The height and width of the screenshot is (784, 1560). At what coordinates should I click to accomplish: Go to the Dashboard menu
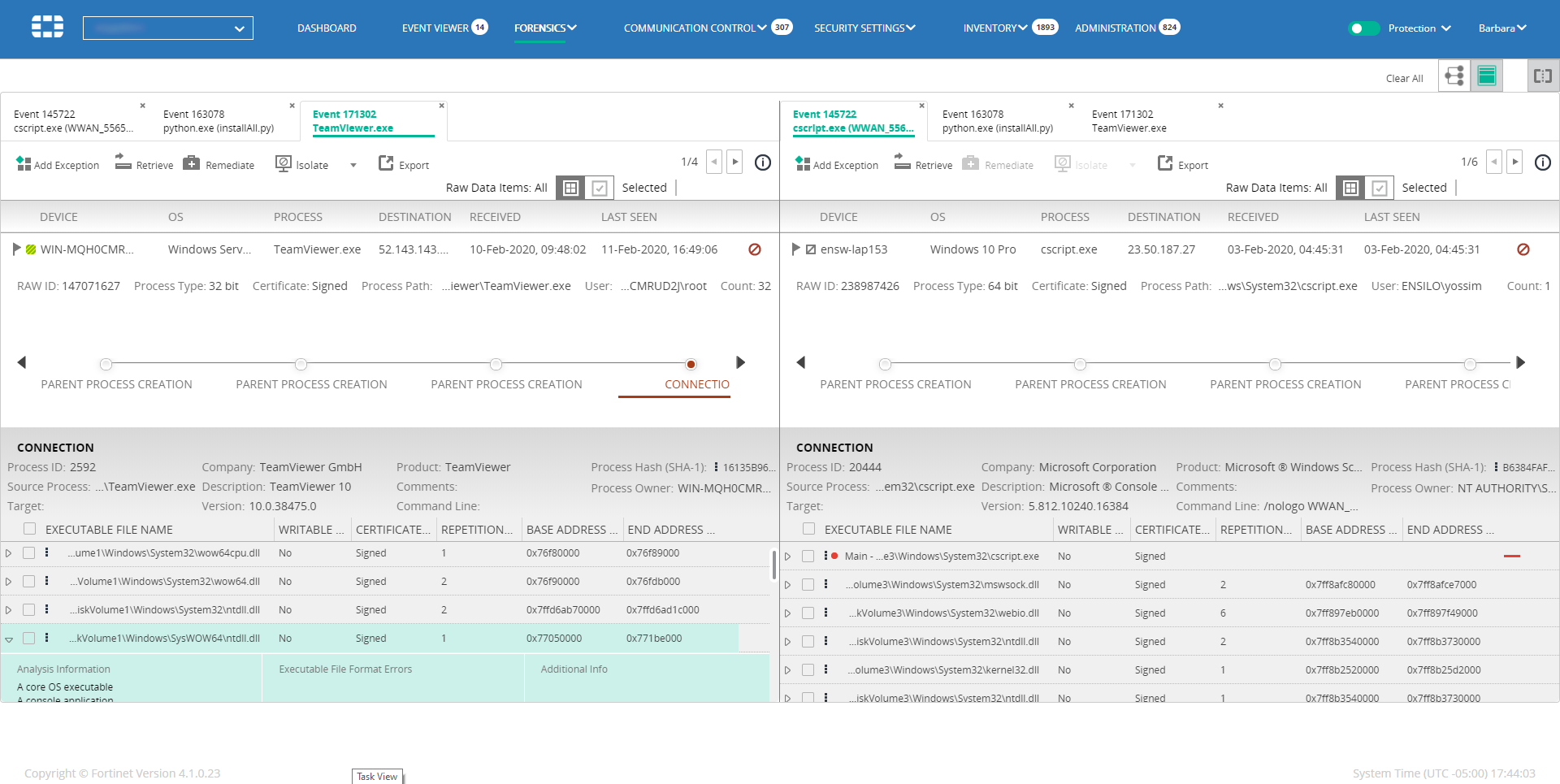pos(327,28)
